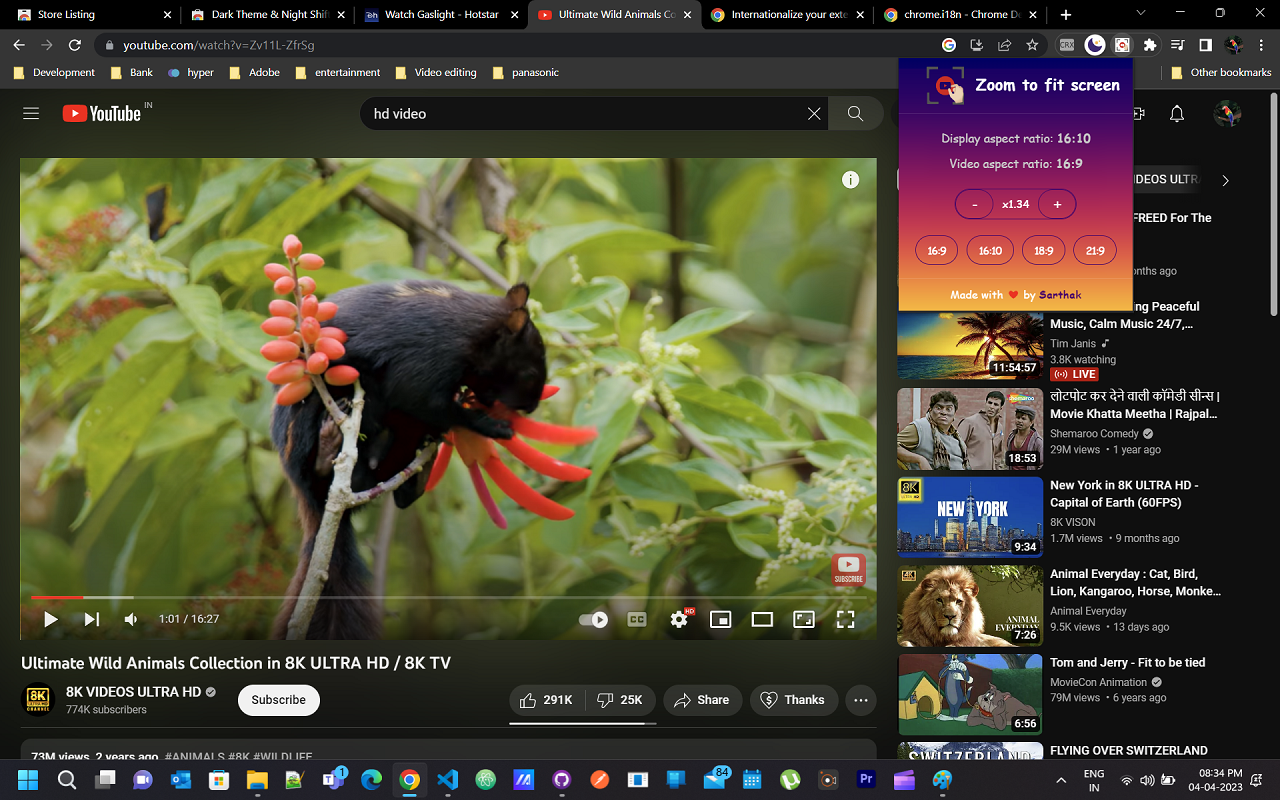The height and width of the screenshot is (800, 1280).
Task: Open YouTube notifications bell
Action: tap(1177, 114)
